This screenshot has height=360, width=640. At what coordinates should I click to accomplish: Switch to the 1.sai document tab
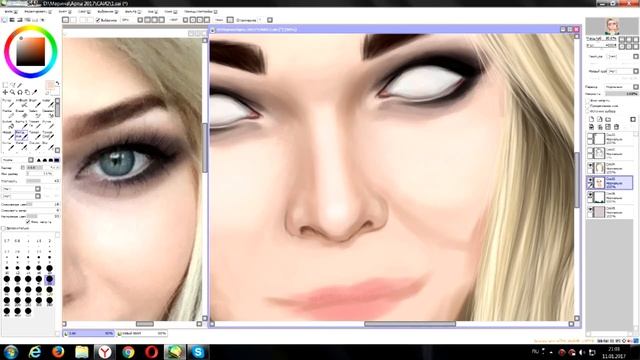click(89, 333)
